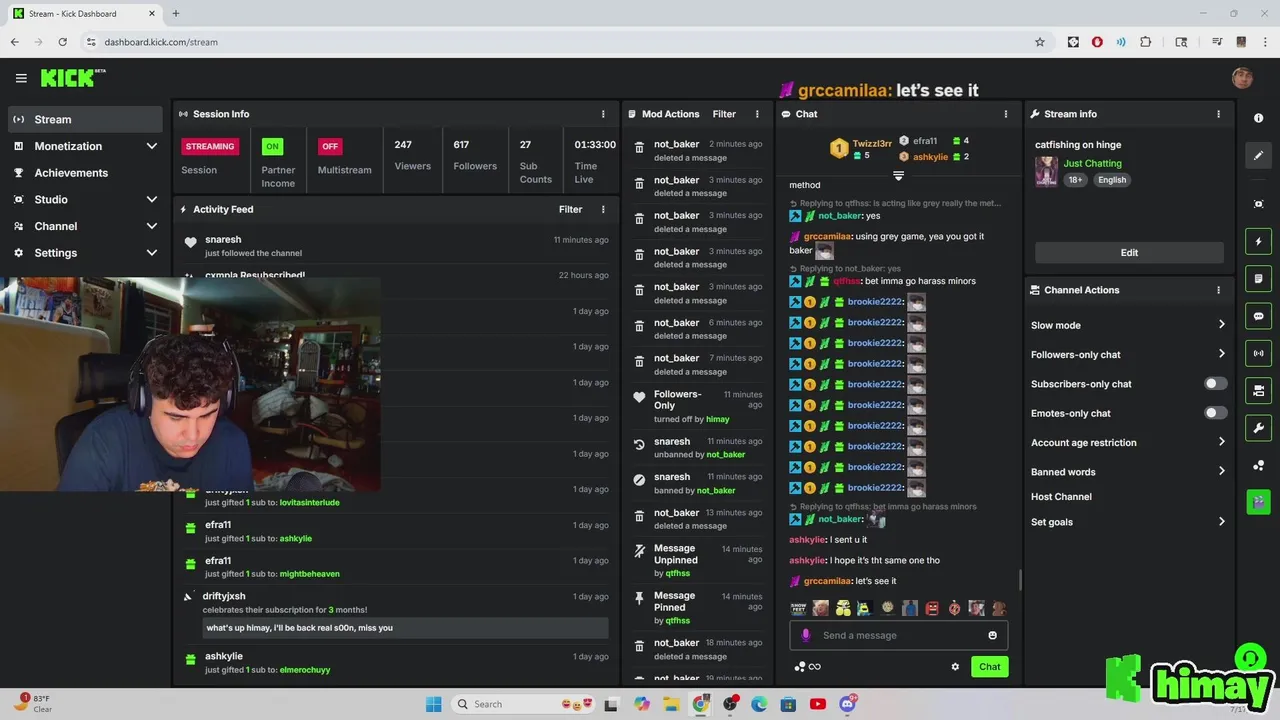Select the three-dots cluster icon in right sidebar
The height and width of the screenshot is (720, 1280).
pos(1258,466)
